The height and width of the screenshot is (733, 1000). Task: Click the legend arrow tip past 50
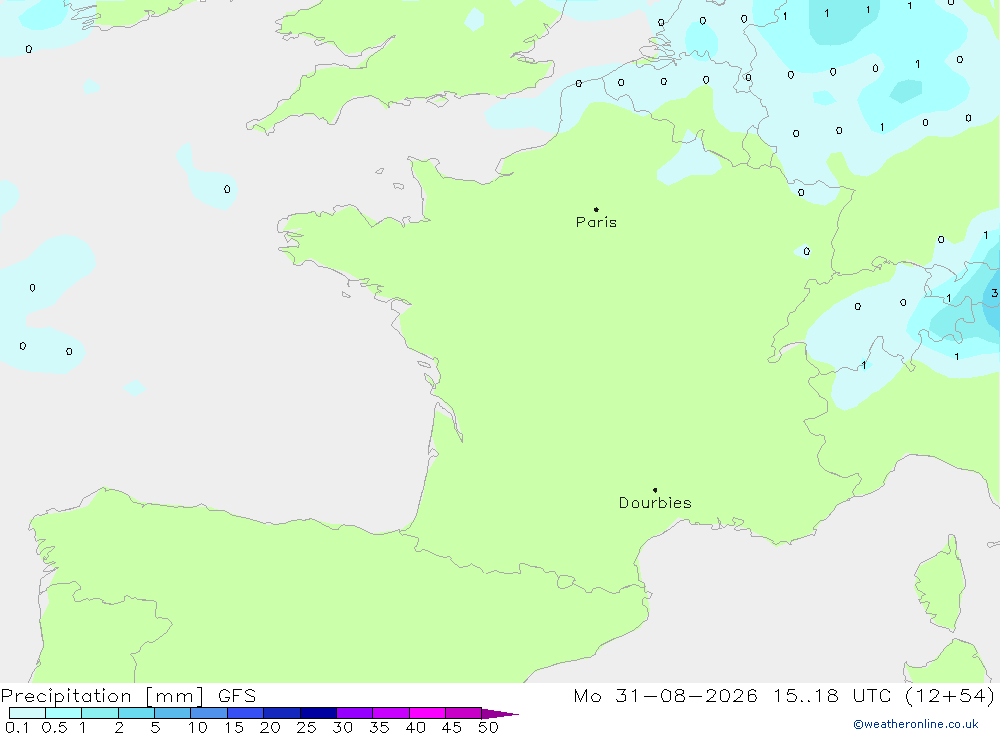(x=500, y=713)
